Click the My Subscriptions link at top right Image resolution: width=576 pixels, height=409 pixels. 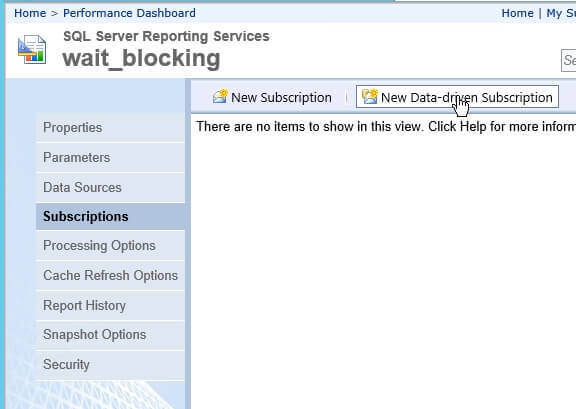[x=561, y=13]
